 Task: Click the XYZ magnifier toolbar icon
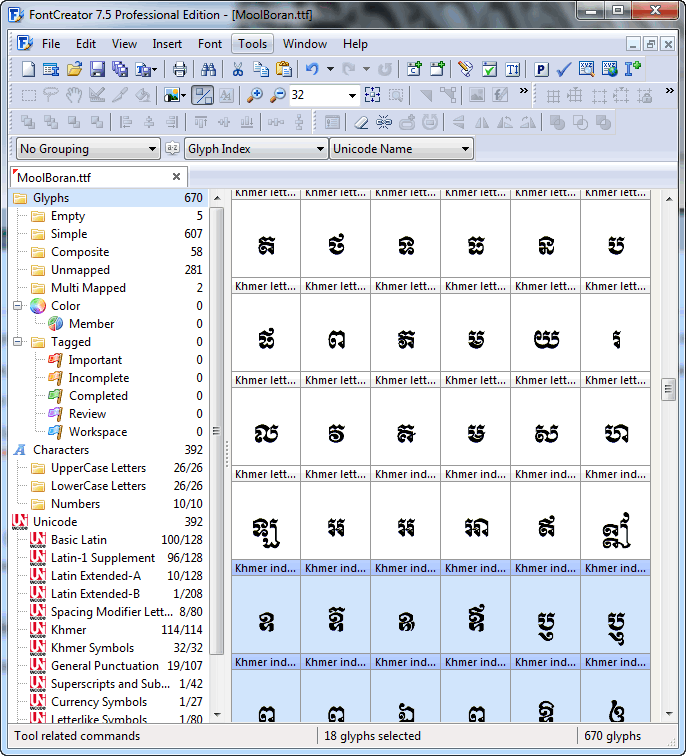point(587,69)
